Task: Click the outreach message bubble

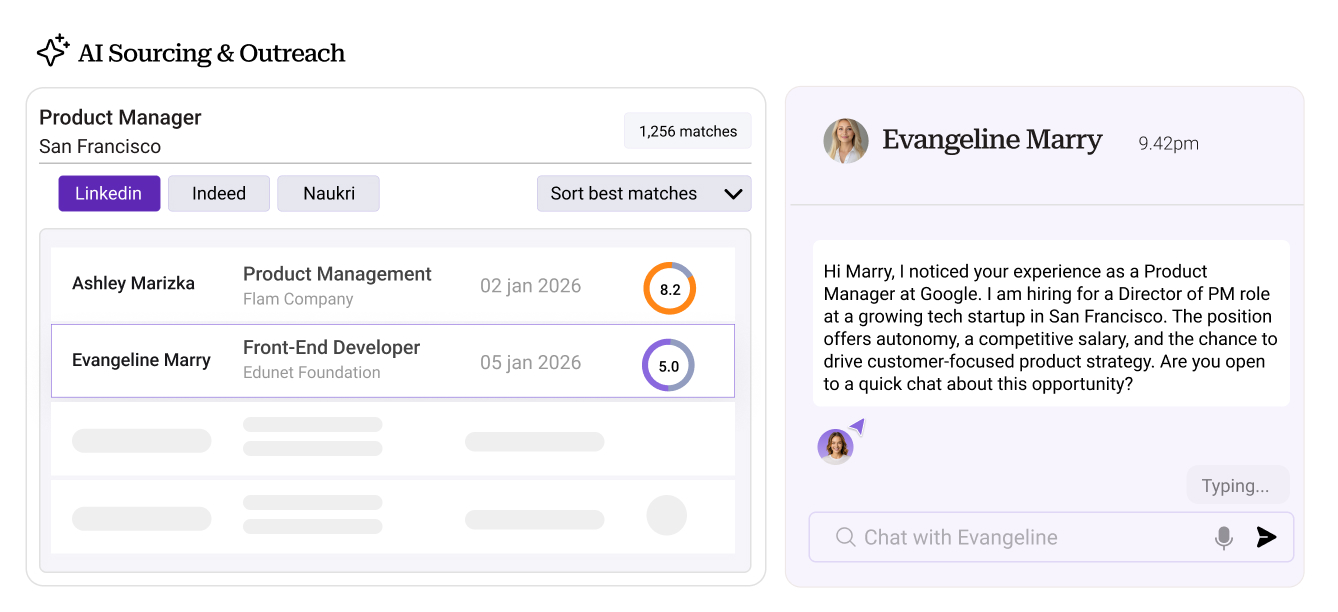Action: tap(1051, 323)
